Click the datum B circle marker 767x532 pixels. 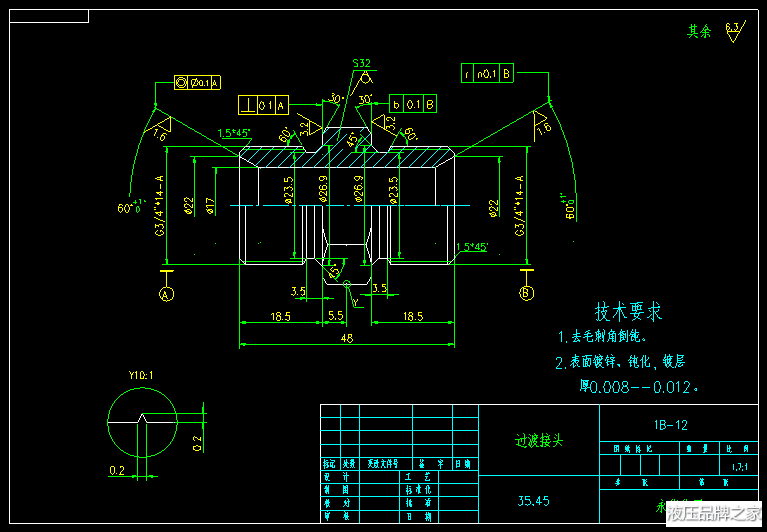point(525,293)
